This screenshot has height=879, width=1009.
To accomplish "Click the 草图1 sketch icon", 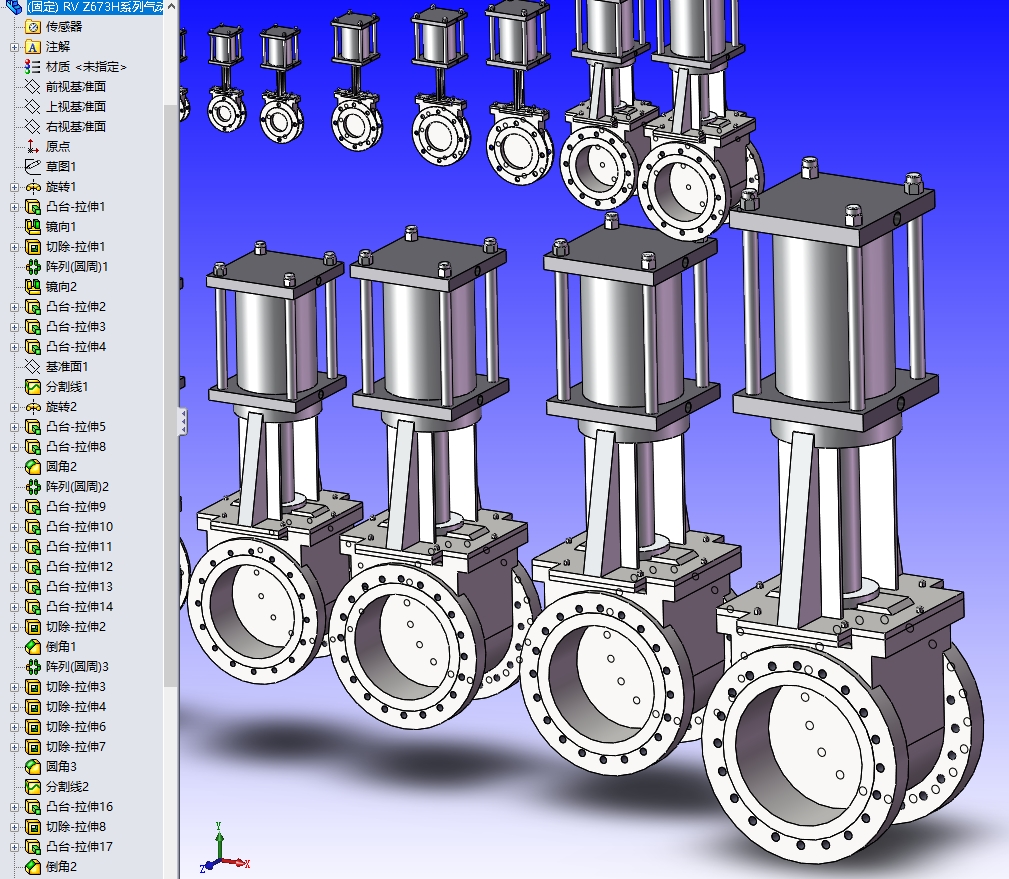I will click(32, 166).
